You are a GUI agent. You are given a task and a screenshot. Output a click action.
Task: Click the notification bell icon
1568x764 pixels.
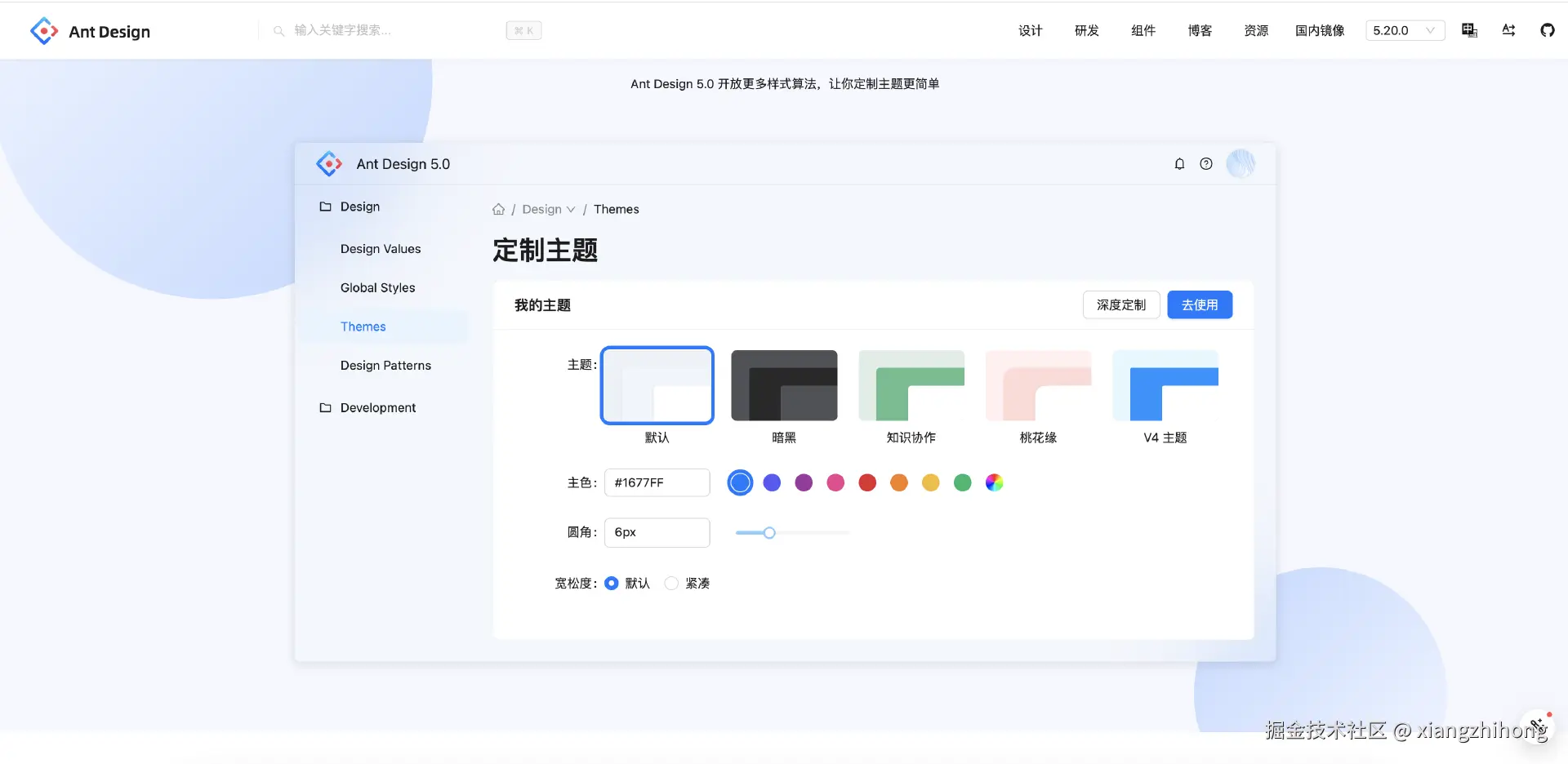pyautogui.click(x=1179, y=164)
